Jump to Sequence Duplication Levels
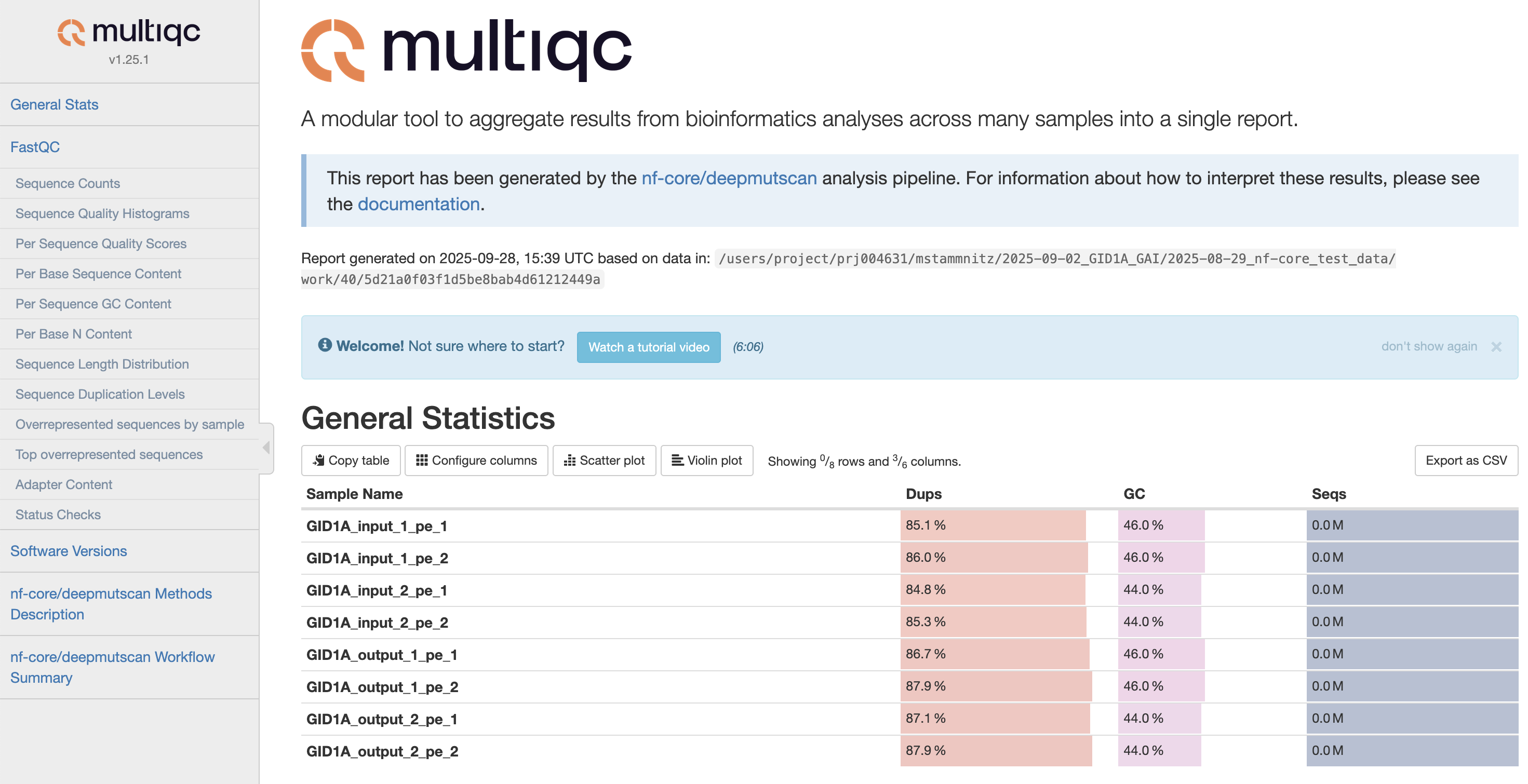 pyautogui.click(x=100, y=395)
